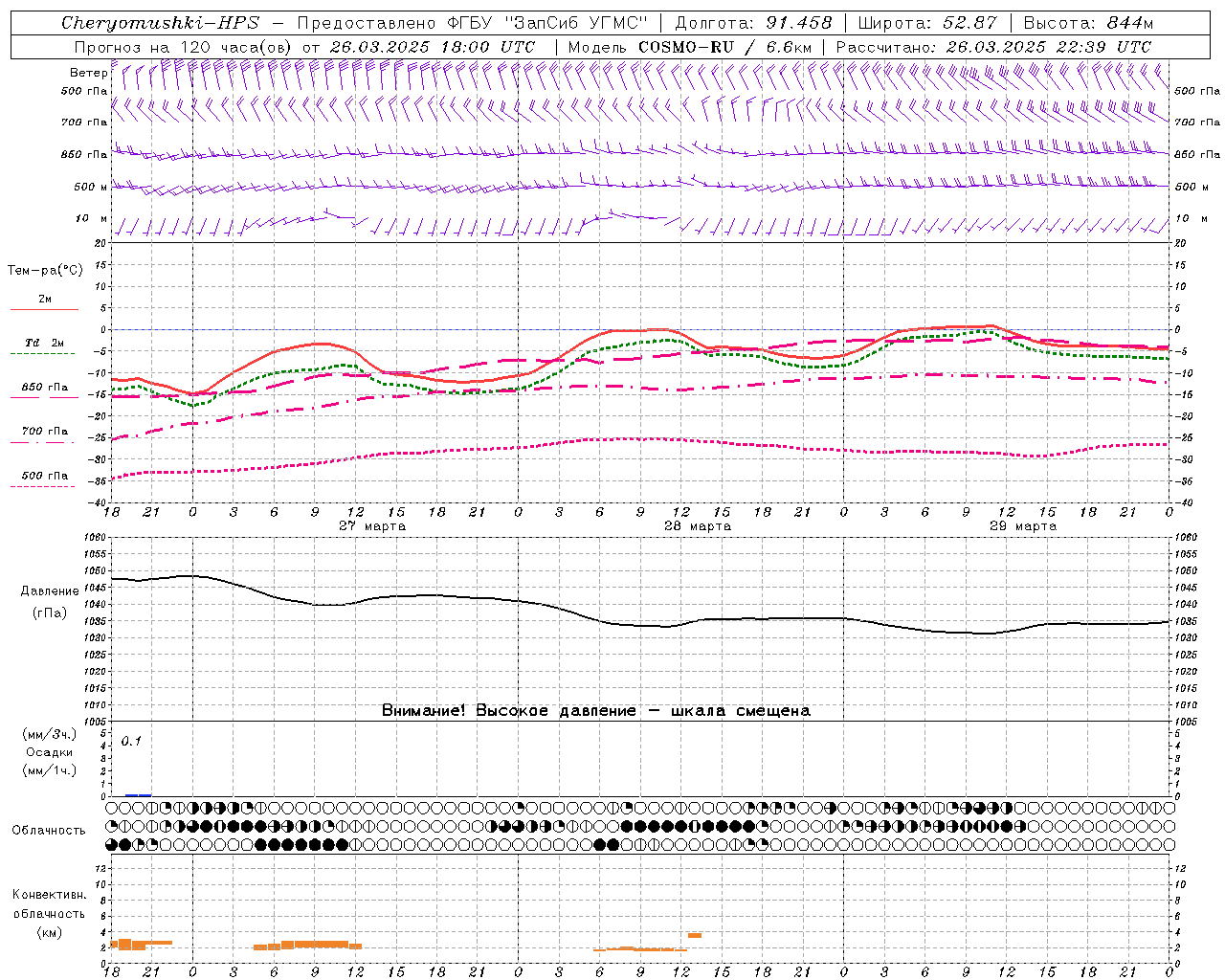Click the 'Высота: 844м' header value
The width and height of the screenshot is (1225, 980).
1088,23
